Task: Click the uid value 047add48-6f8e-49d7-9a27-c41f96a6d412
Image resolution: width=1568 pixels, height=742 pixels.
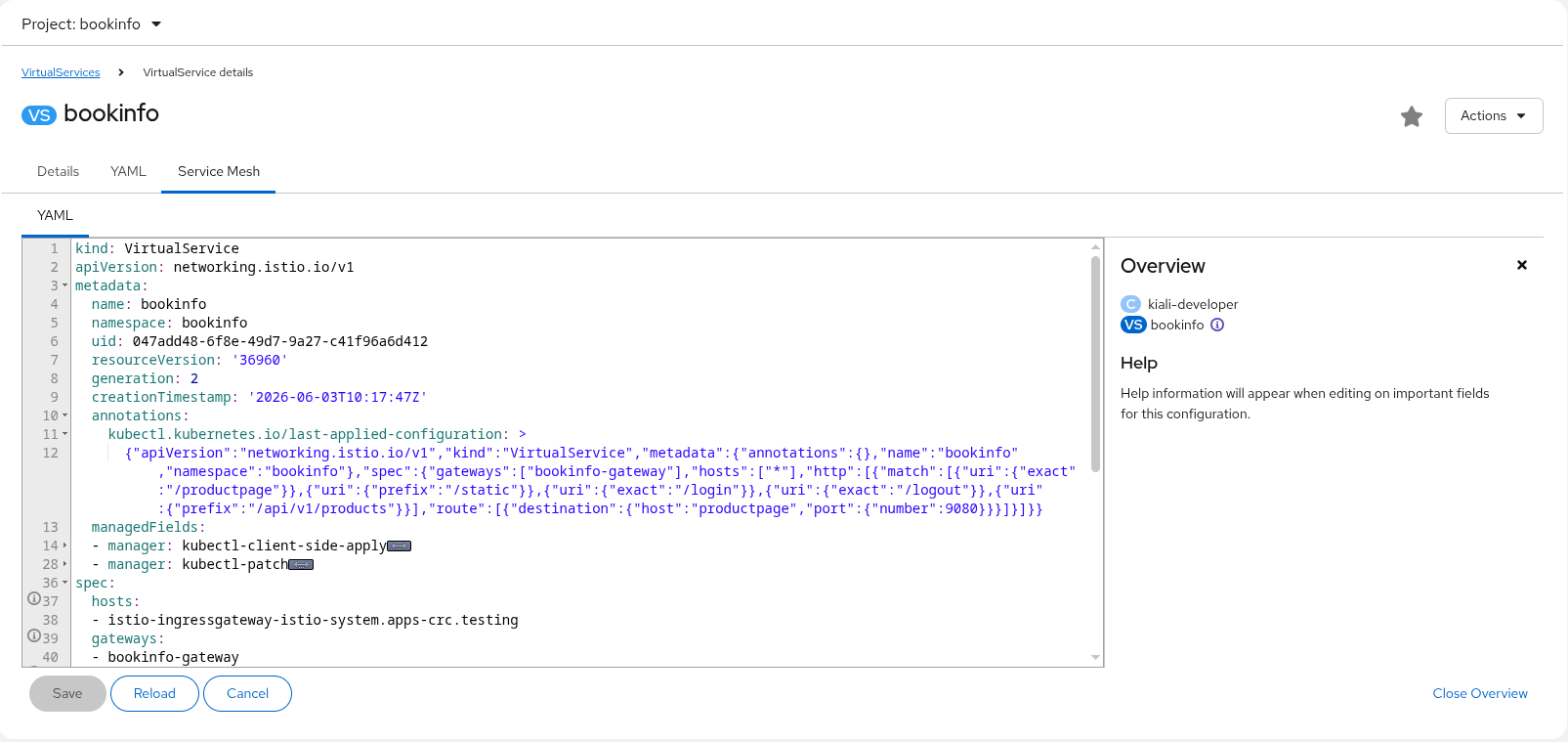Action: tap(280, 341)
